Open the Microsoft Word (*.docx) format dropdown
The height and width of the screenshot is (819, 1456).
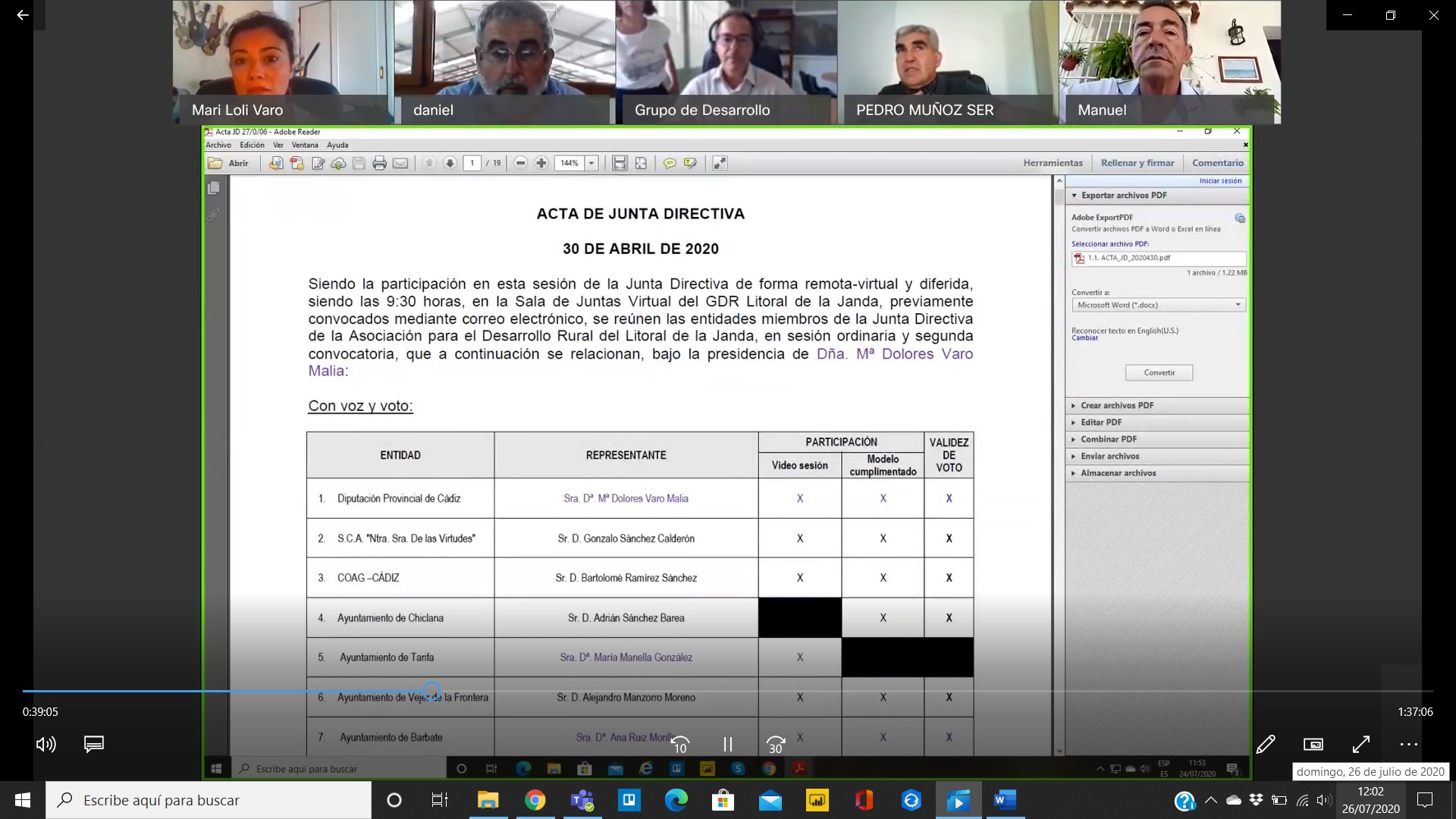point(1158,305)
